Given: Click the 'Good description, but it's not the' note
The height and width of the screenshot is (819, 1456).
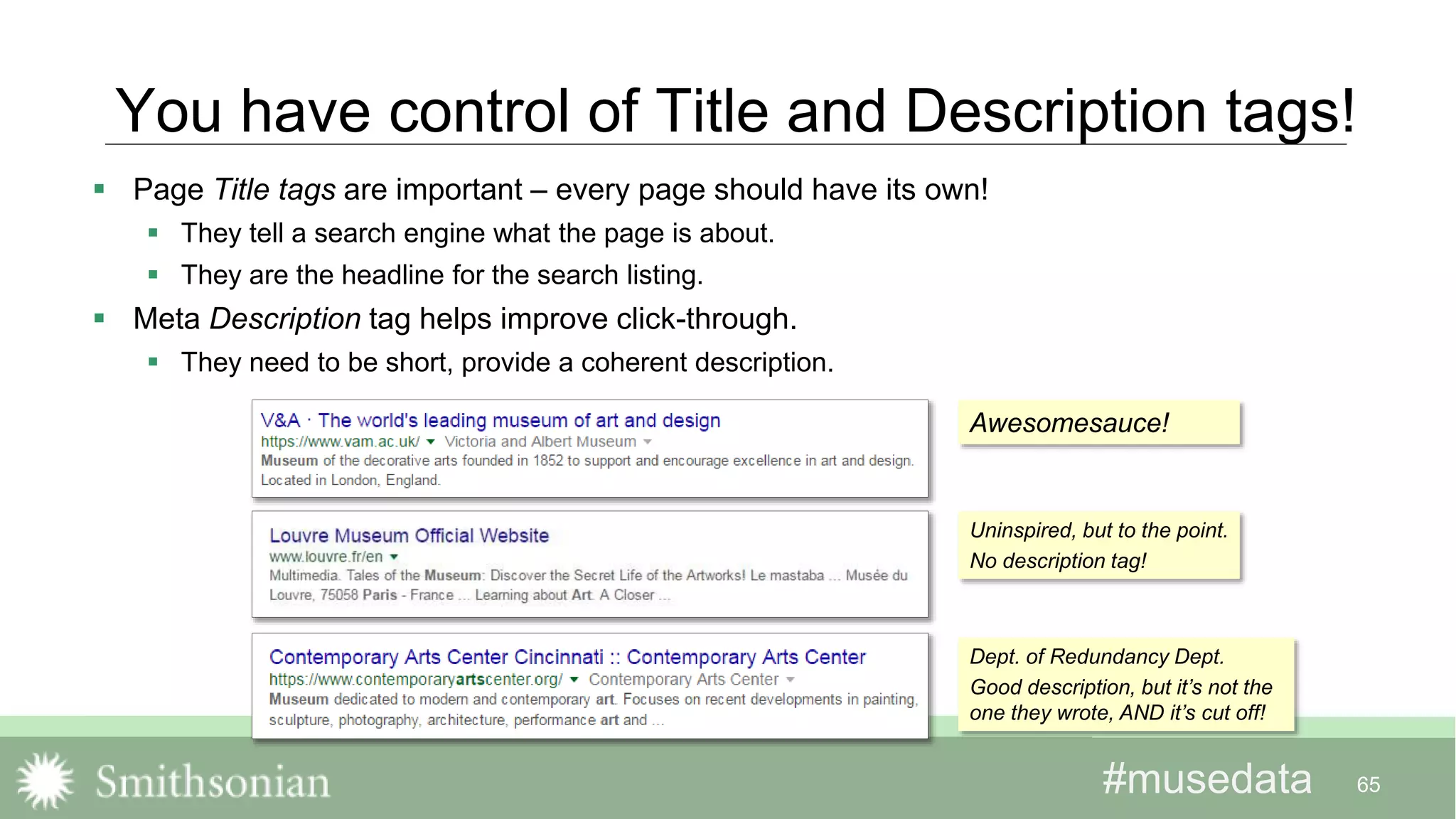Looking at the screenshot, I should (1121, 687).
